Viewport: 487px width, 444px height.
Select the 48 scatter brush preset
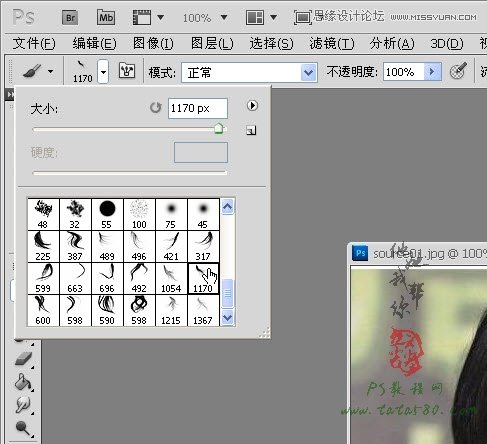click(43, 214)
